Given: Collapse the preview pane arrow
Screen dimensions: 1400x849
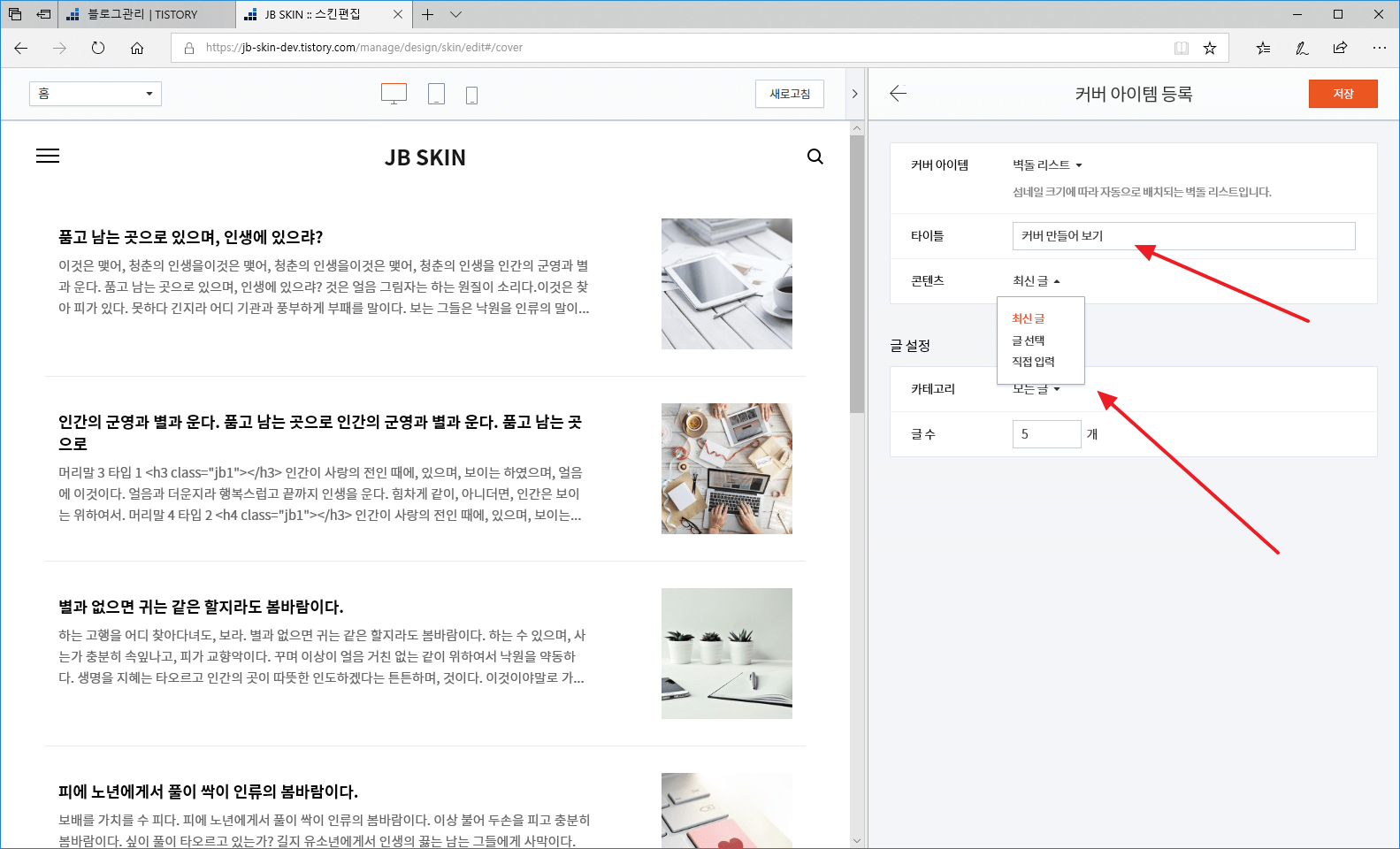Looking at the screenshot, I should [854, 94].
